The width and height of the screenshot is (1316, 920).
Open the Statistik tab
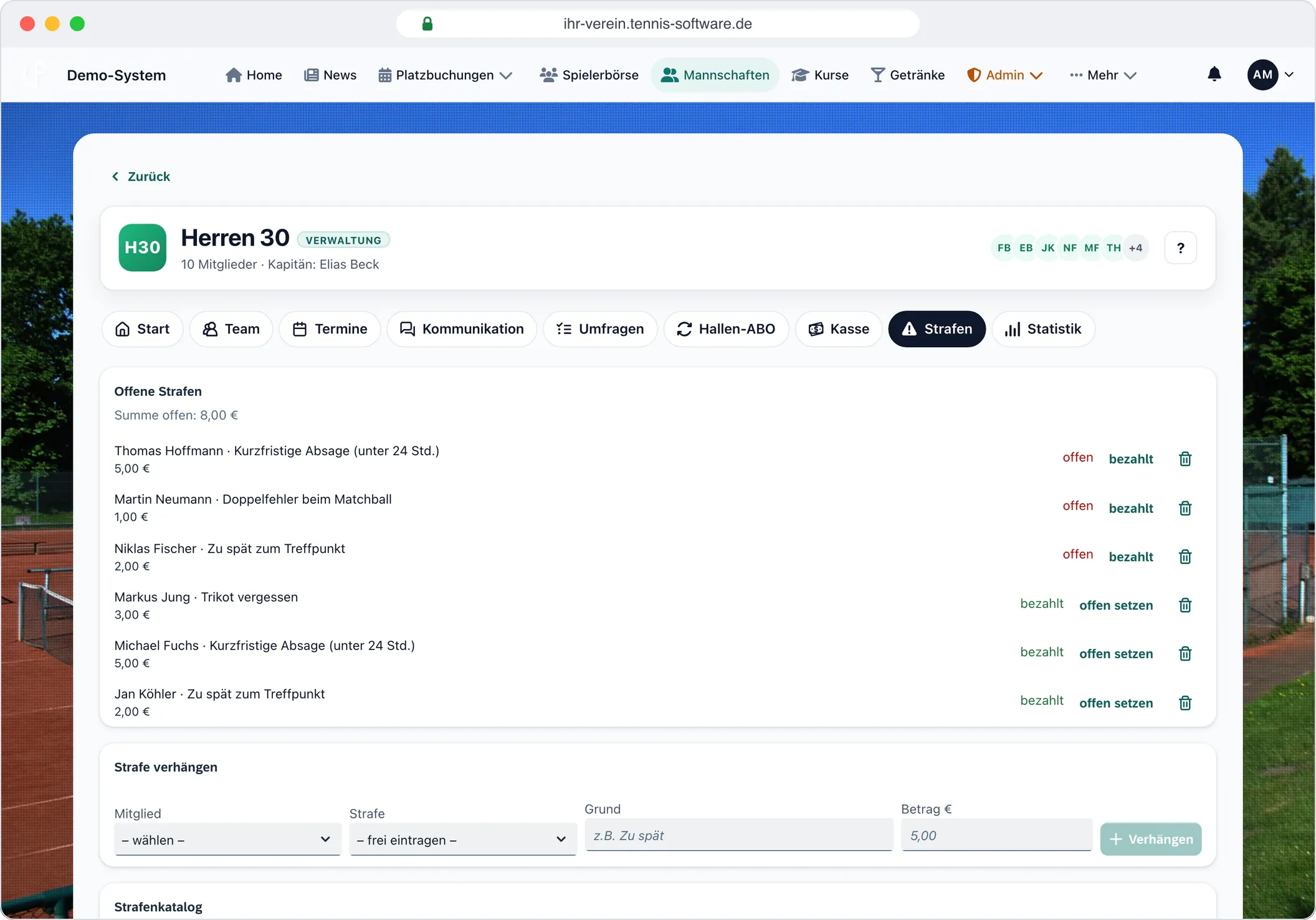point(1043,329)
